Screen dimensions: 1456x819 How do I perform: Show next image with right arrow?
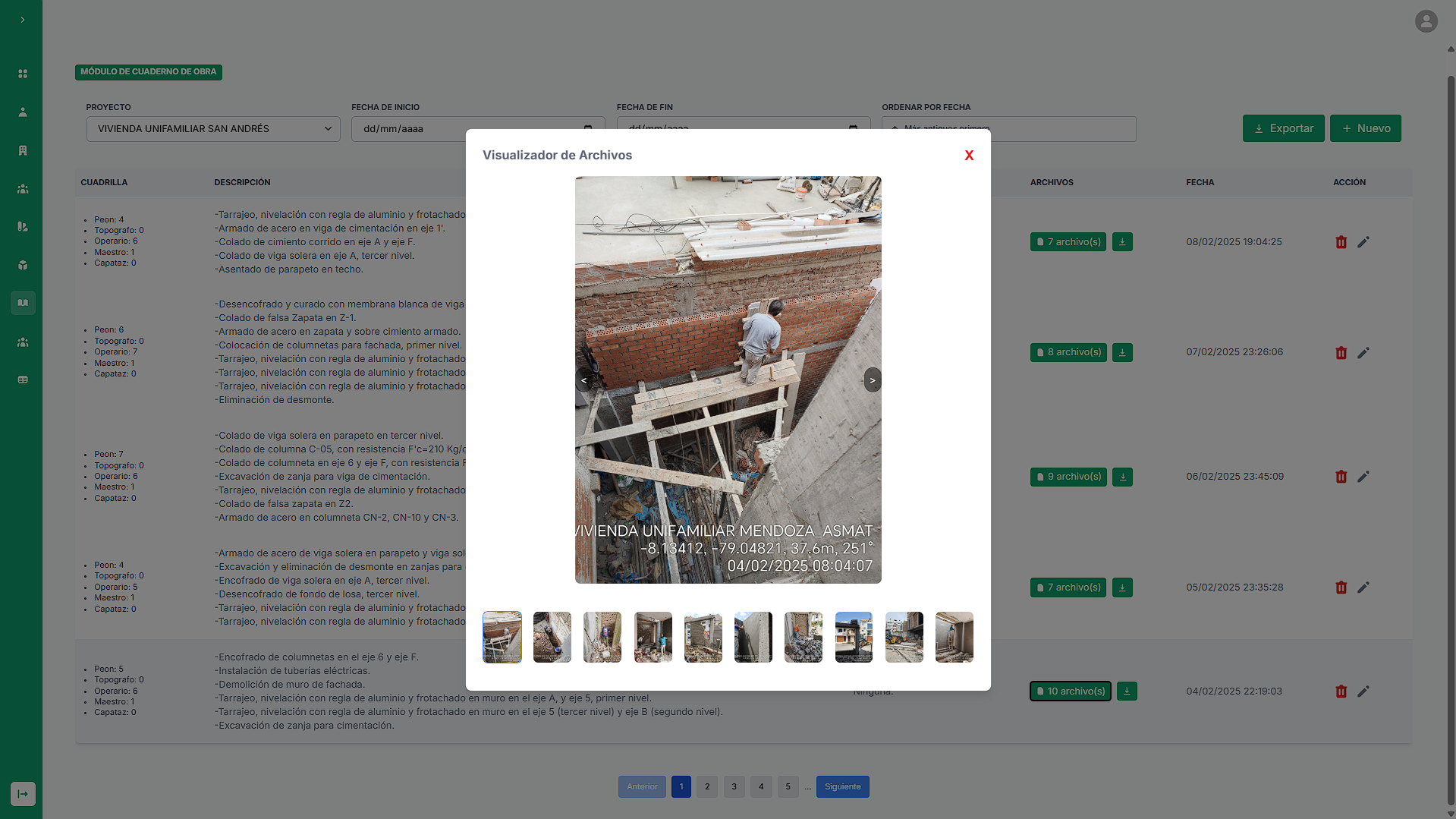(x=873, y=380)
